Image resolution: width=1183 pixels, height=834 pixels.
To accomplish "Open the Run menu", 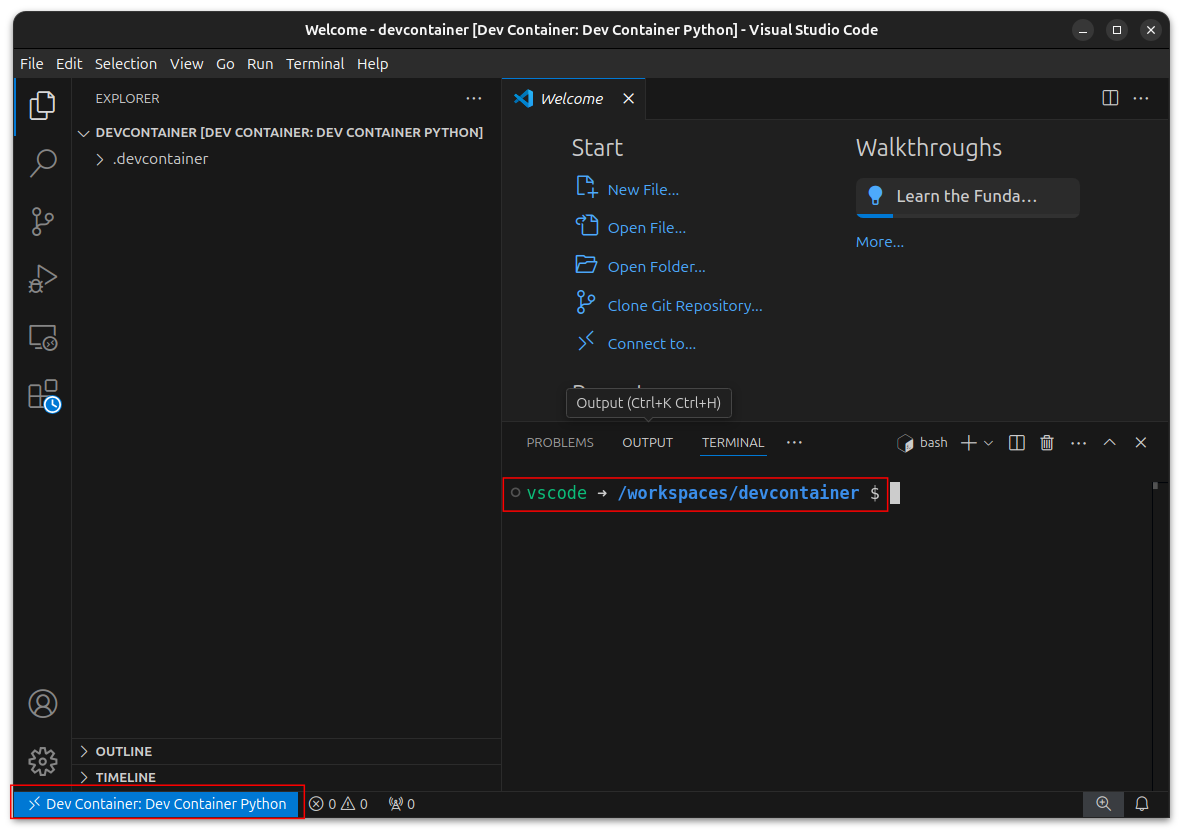I will [x=260, y=64].
